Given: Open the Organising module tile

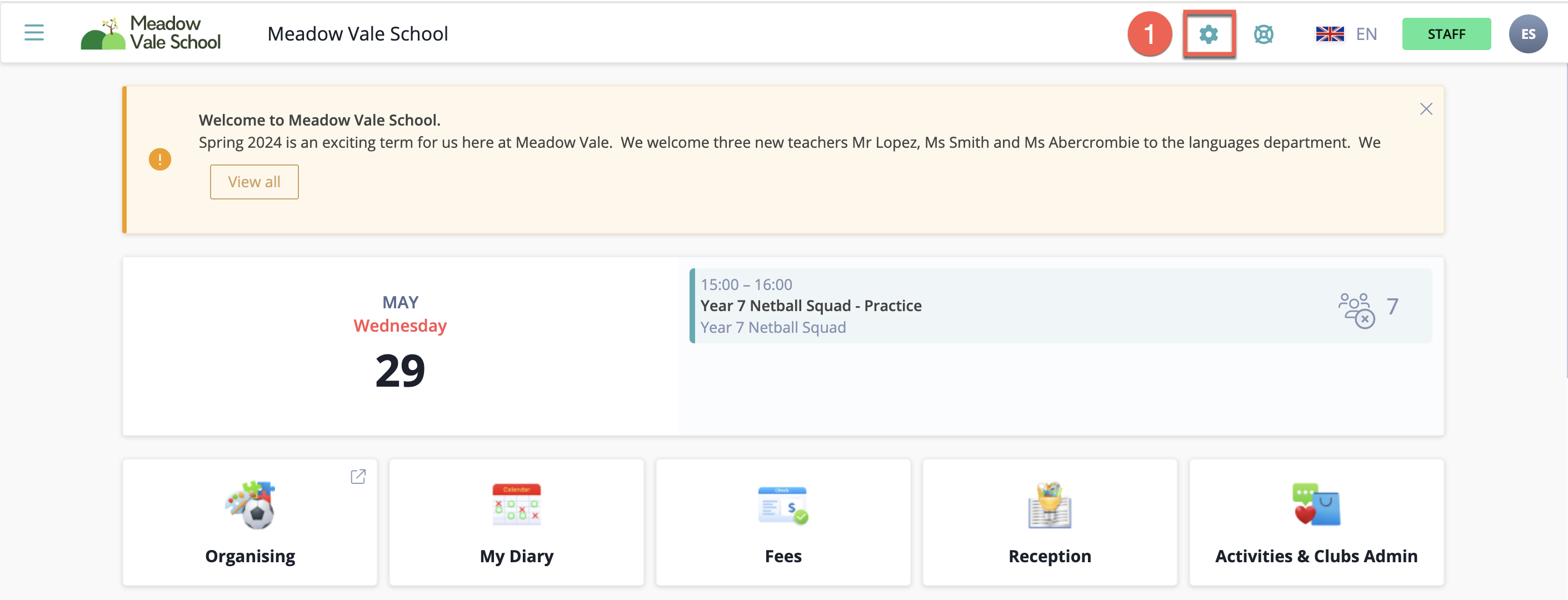Looking at the screenshot, I should click(250, 523).
